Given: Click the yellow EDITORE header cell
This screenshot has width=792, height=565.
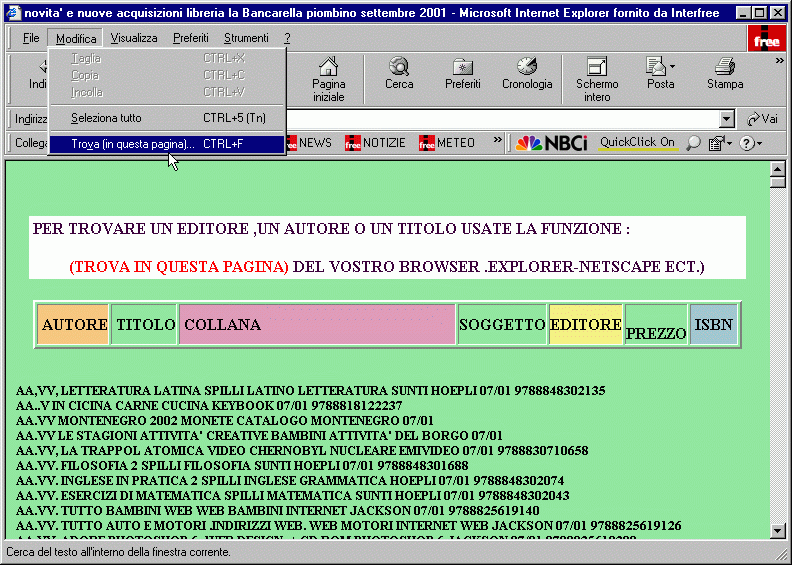Looking at the screenshot, I should [x=586, y=325].
